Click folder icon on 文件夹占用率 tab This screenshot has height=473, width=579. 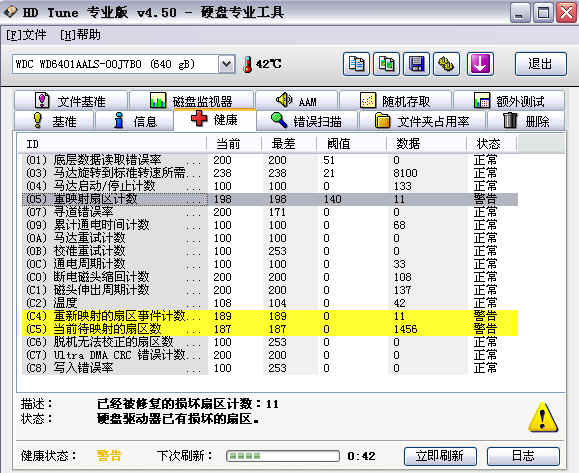(x=383, y=120)
